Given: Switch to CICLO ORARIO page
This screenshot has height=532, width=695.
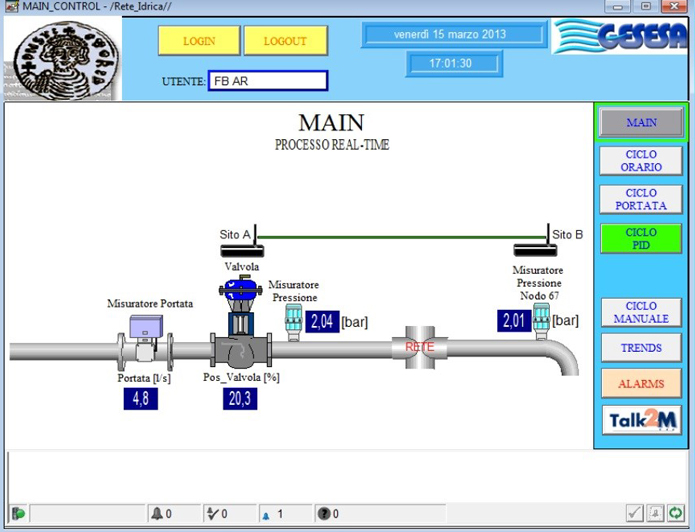Looking at the screenshot, I should (641, 161).
